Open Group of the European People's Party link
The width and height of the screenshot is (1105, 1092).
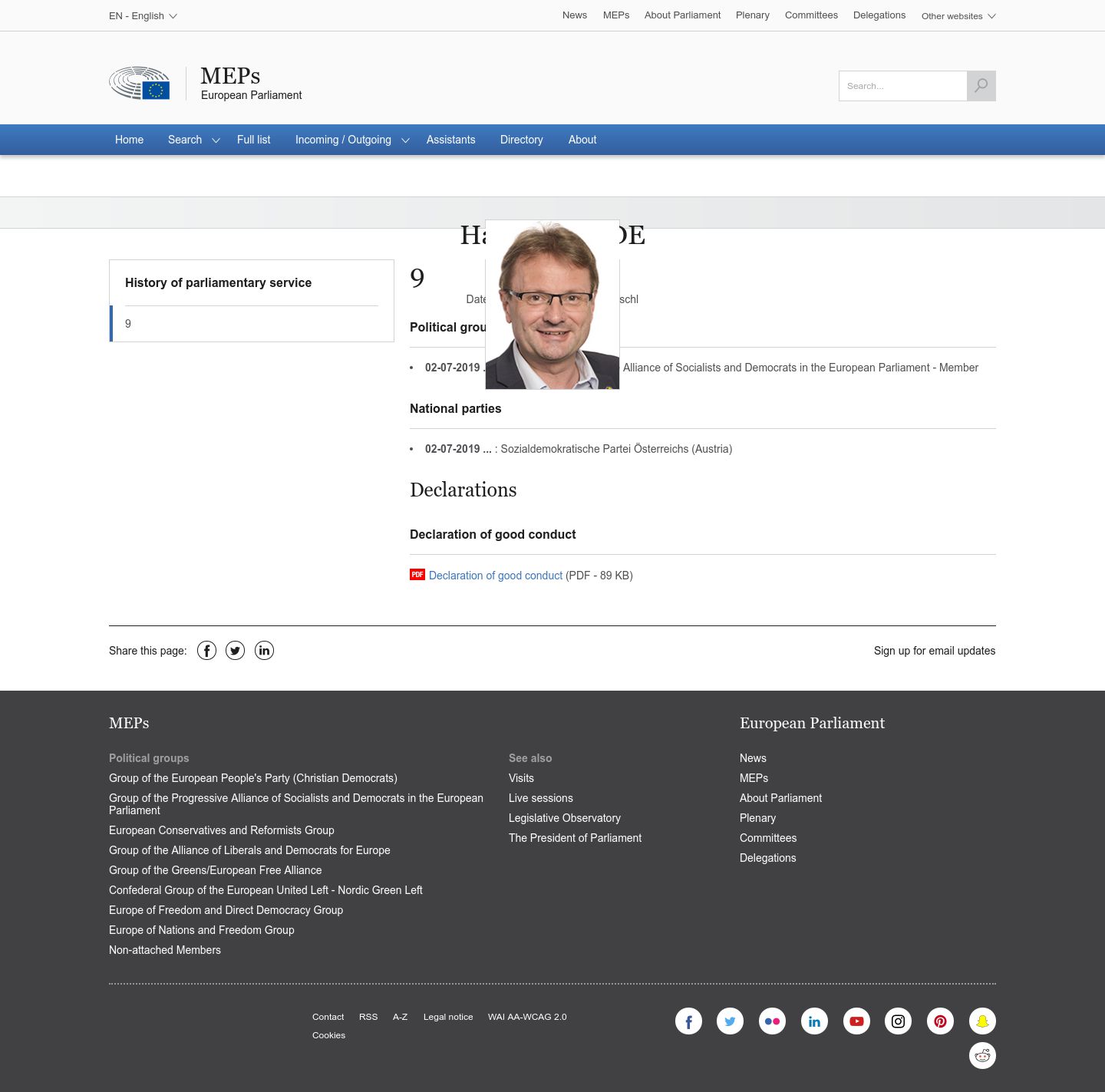point(253,778)
